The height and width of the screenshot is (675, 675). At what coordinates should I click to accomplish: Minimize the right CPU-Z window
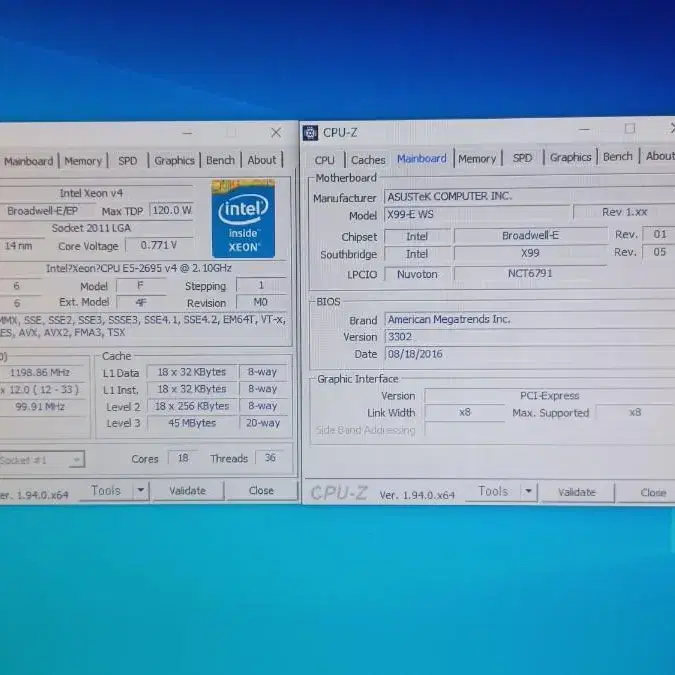click(585, 129)
